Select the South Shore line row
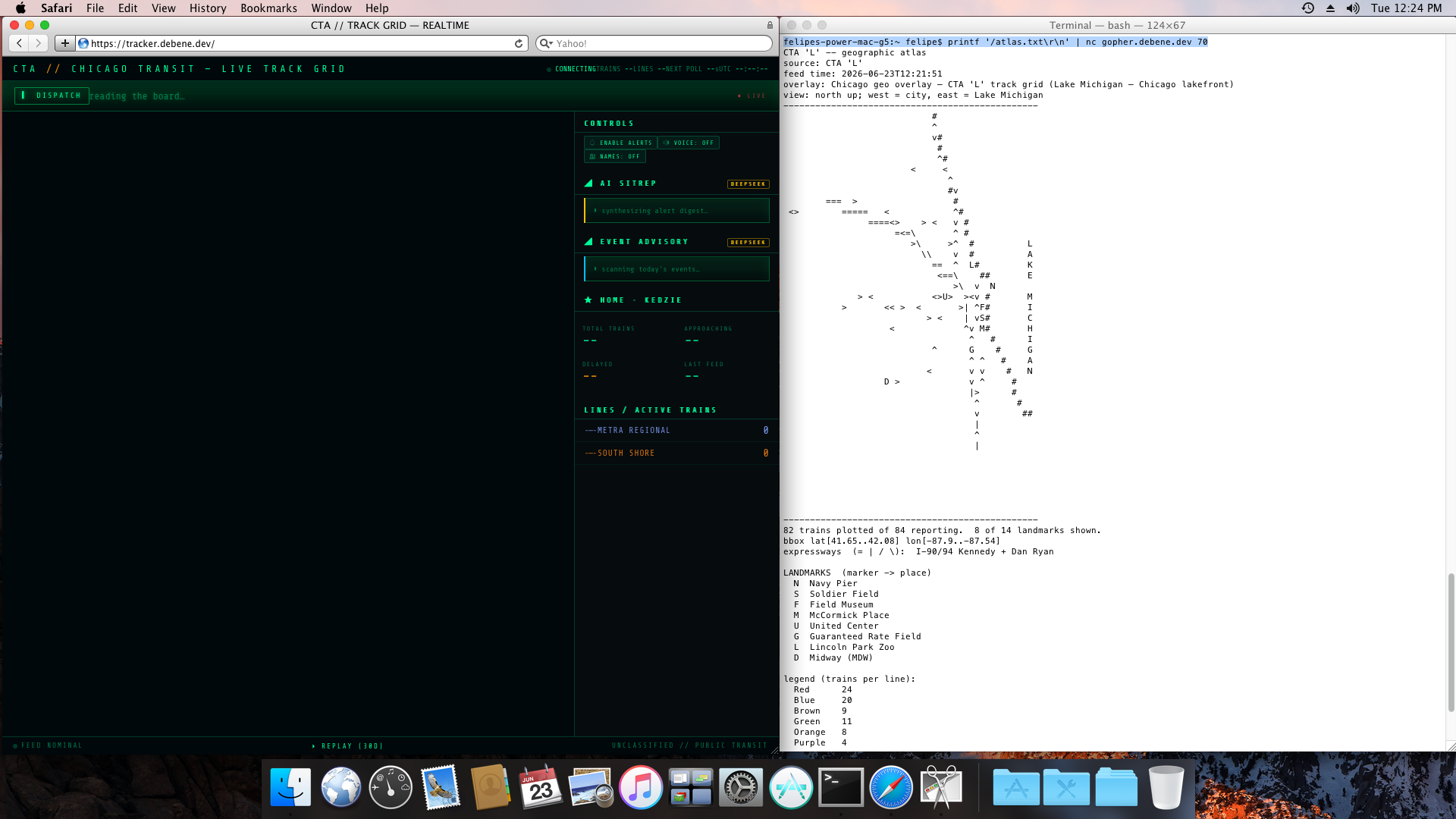The height and width of the screenshot is (819, 1456). [676, 453]
